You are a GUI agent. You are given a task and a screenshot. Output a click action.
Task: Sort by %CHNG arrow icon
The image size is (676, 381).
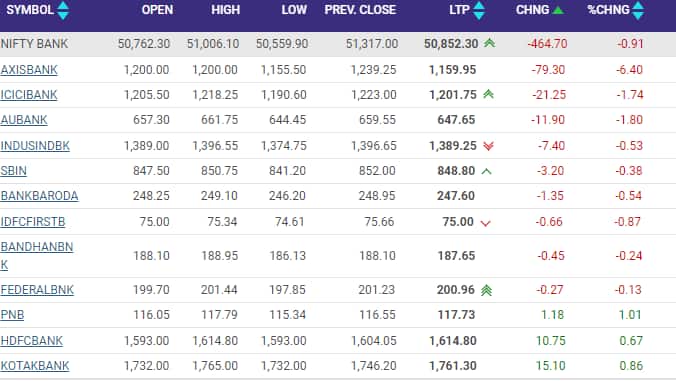638,10
